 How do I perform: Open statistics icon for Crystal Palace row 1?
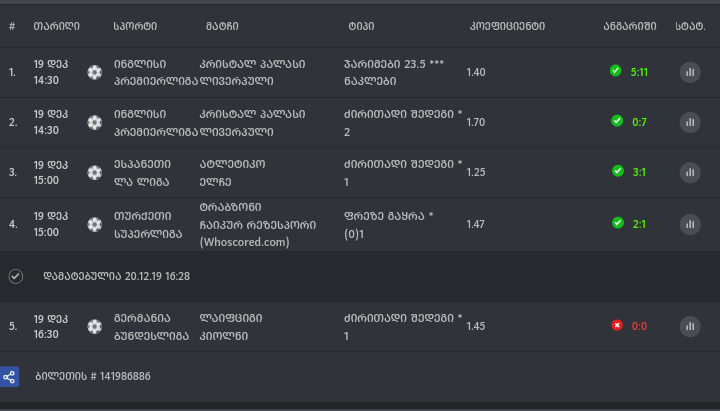pyautogui.click(x=690, y=72)
